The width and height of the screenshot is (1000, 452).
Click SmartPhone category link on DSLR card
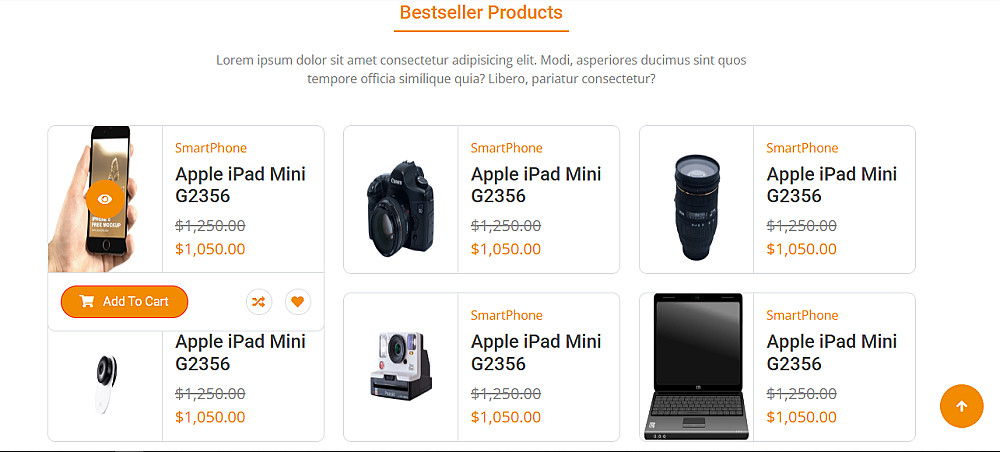tap(506, 148)
